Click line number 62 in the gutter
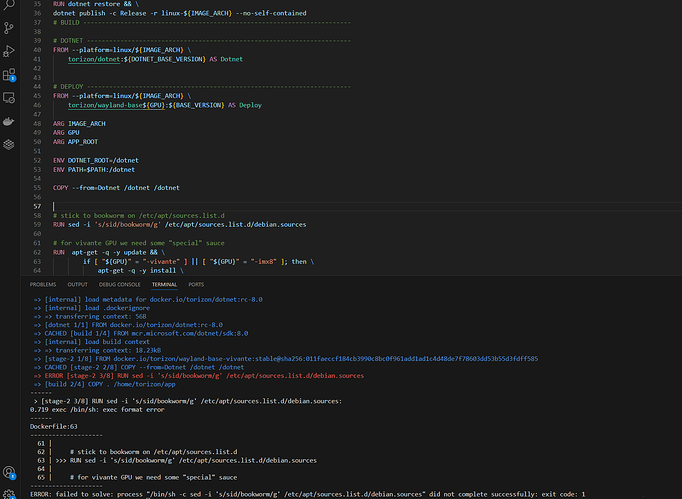This screenshot has width=682, height=499. tap(37, 252)
